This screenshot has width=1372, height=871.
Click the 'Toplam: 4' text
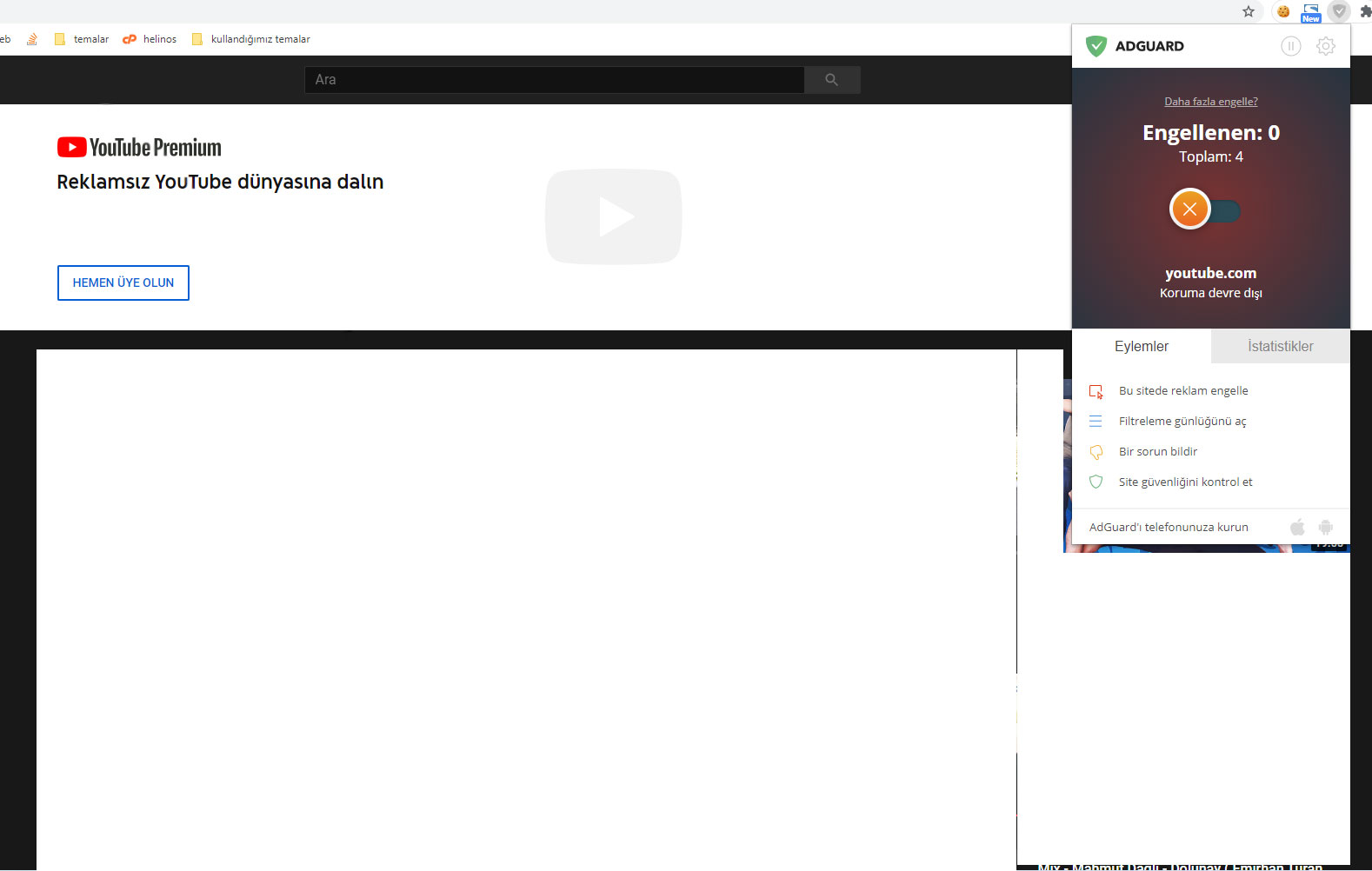pos(1211,156)
